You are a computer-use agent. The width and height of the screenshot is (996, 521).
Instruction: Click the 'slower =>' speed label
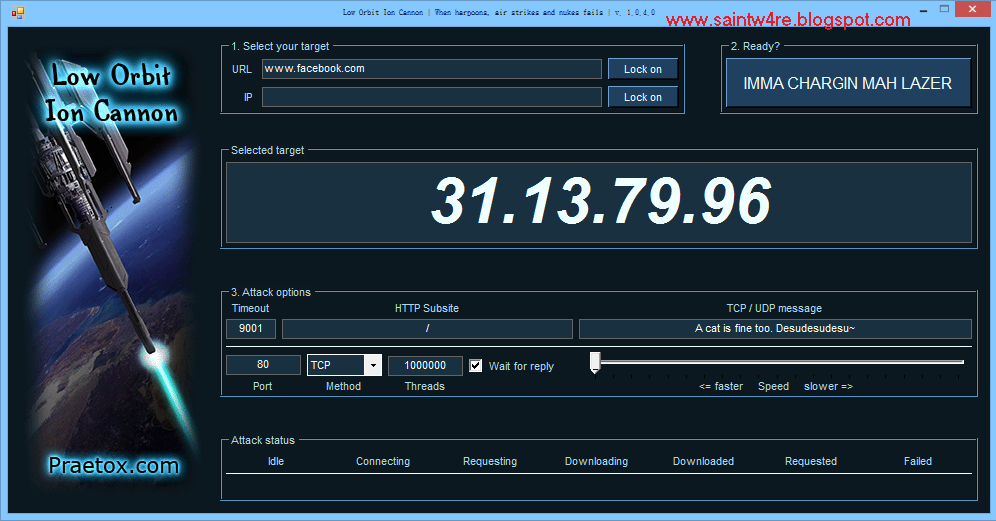coord(828,386)
